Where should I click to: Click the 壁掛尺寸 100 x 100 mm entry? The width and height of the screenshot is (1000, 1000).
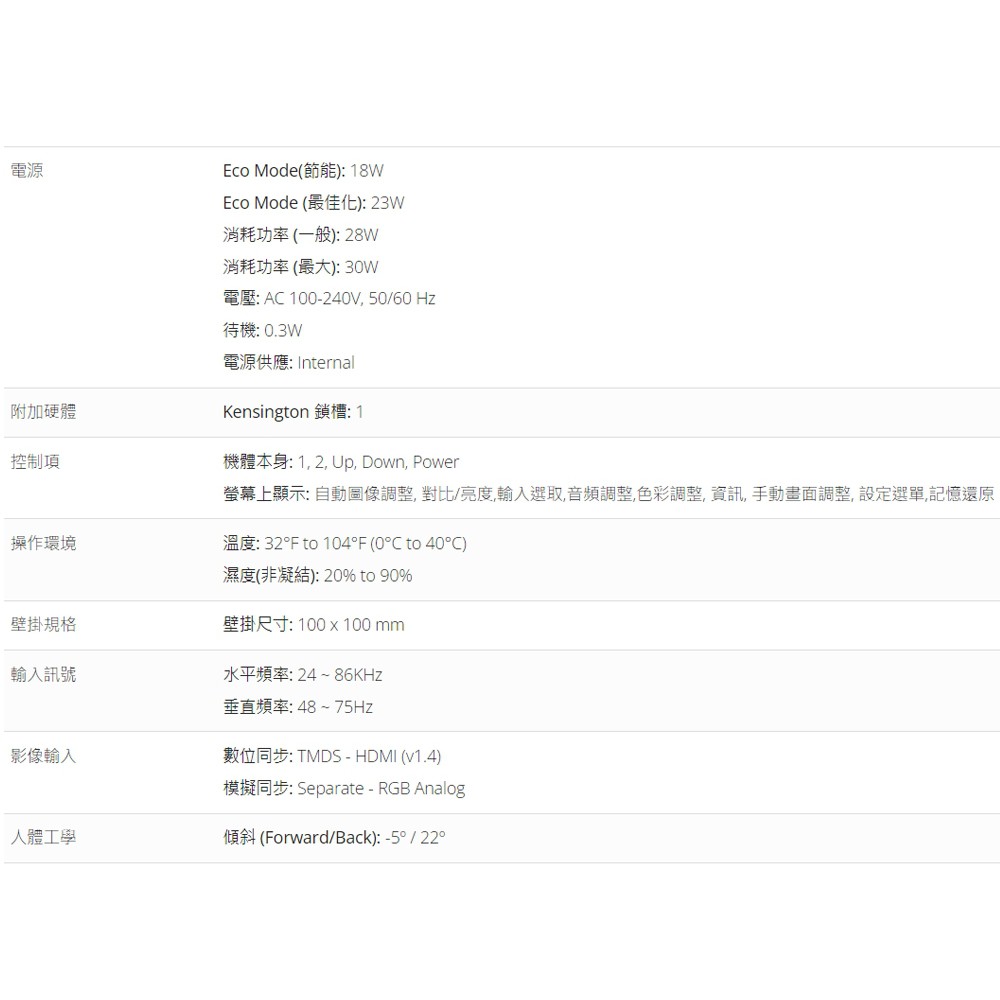(313, 625)
